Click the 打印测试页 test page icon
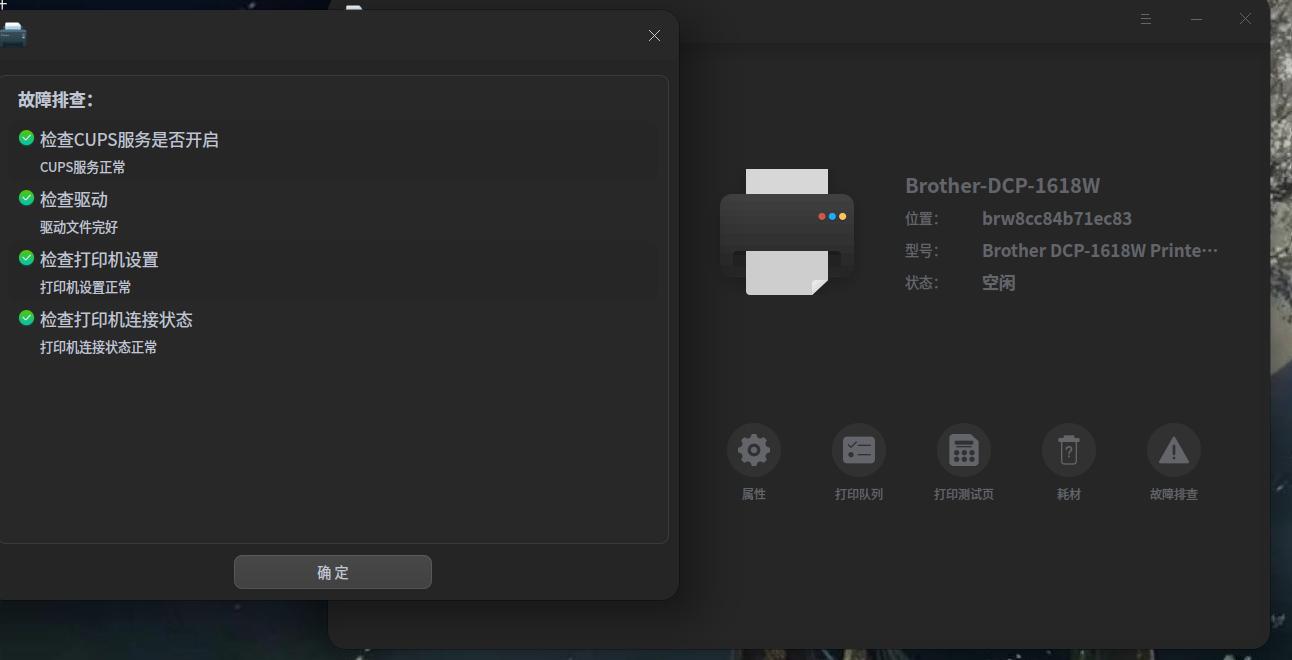 [x=963, y=449]
